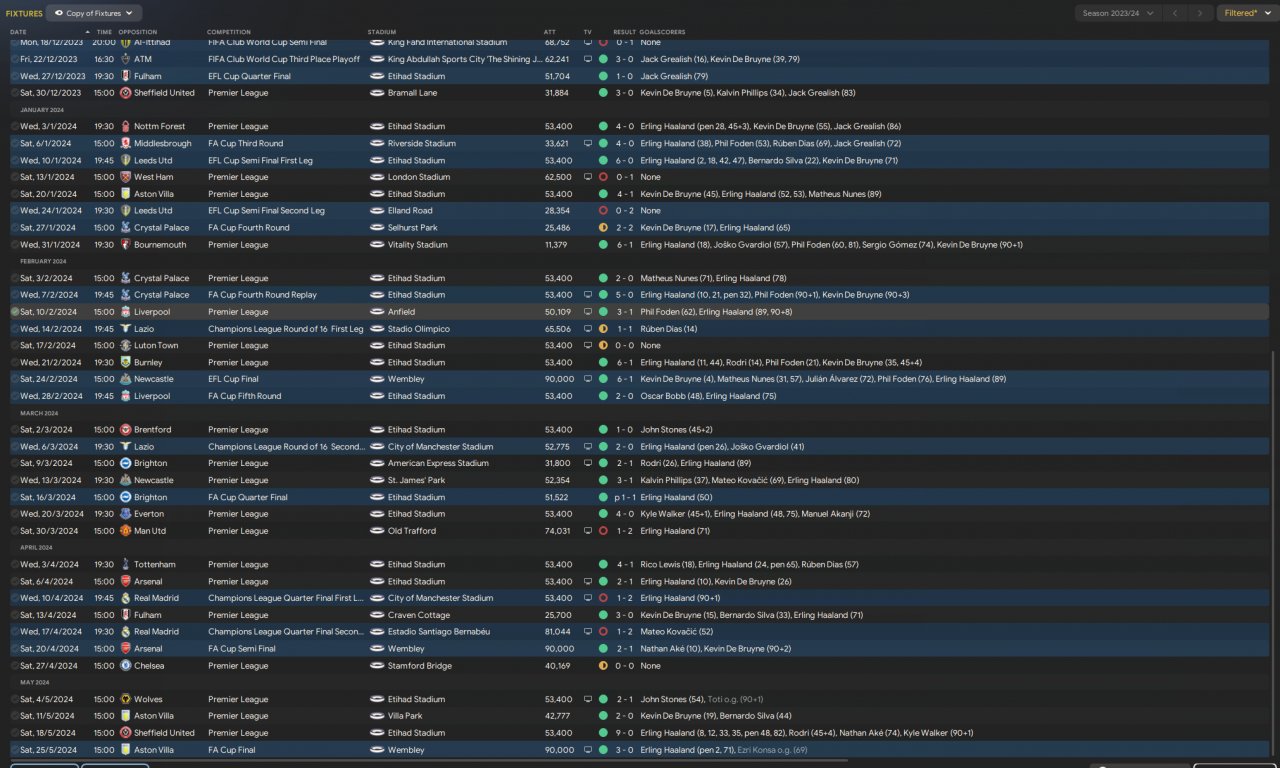Click the Al-Ittihad club badge
Viewport: 1280px width, 768px height.
(125, 43)
